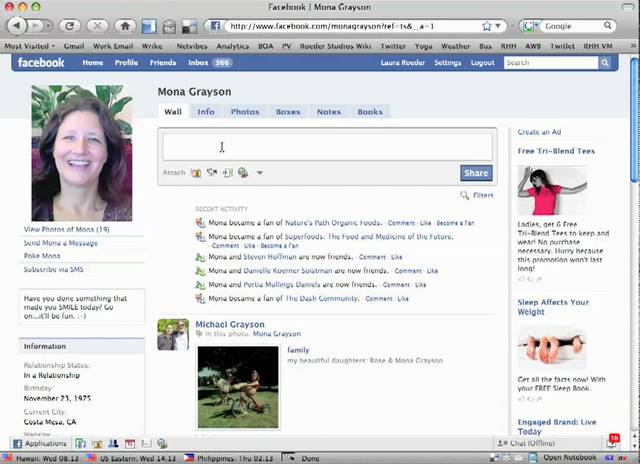
Task: Open Nature's Path Organic Foods page link
Action: (333, 223)
